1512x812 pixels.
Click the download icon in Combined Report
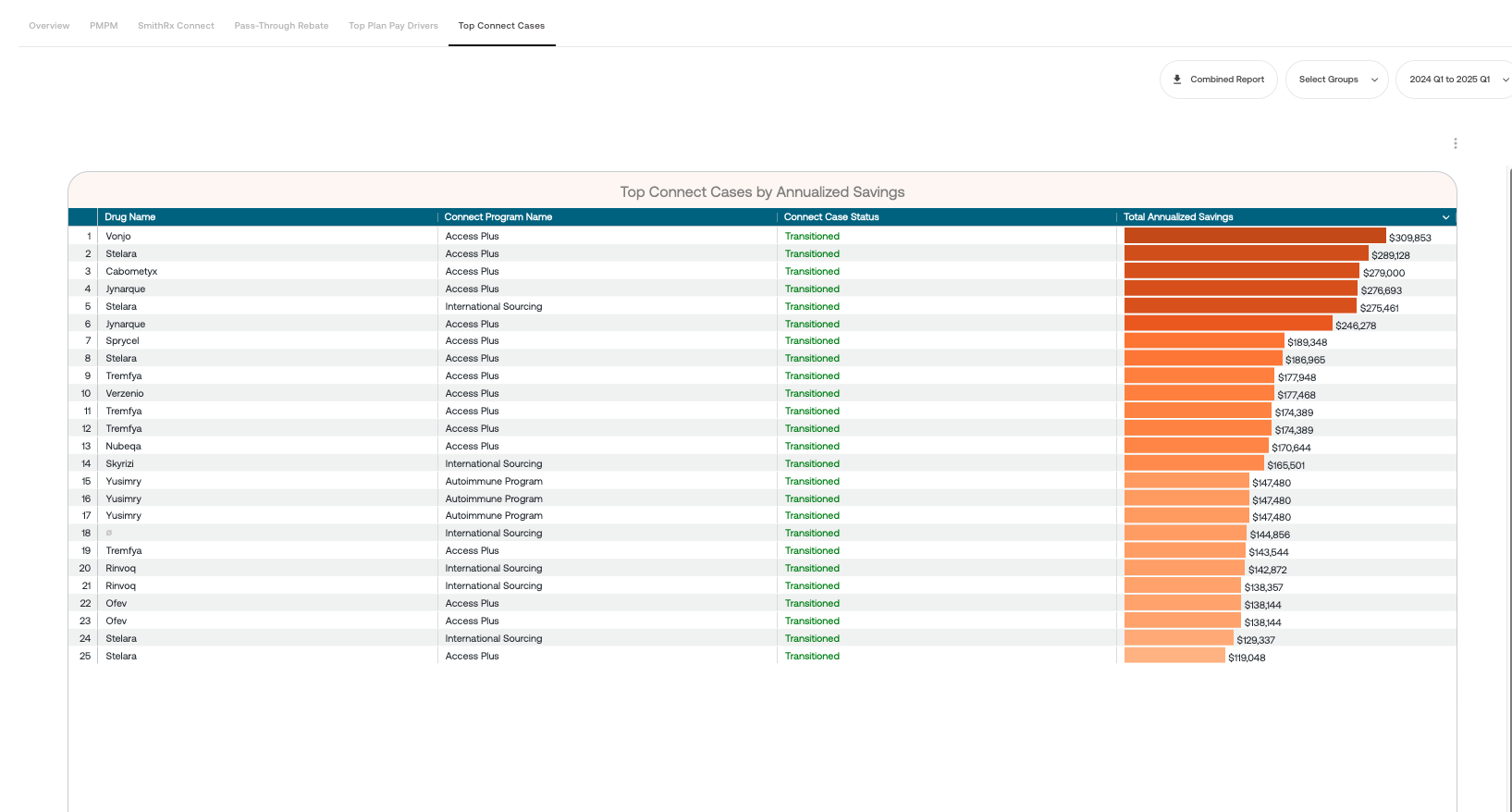click(1177, 80)
